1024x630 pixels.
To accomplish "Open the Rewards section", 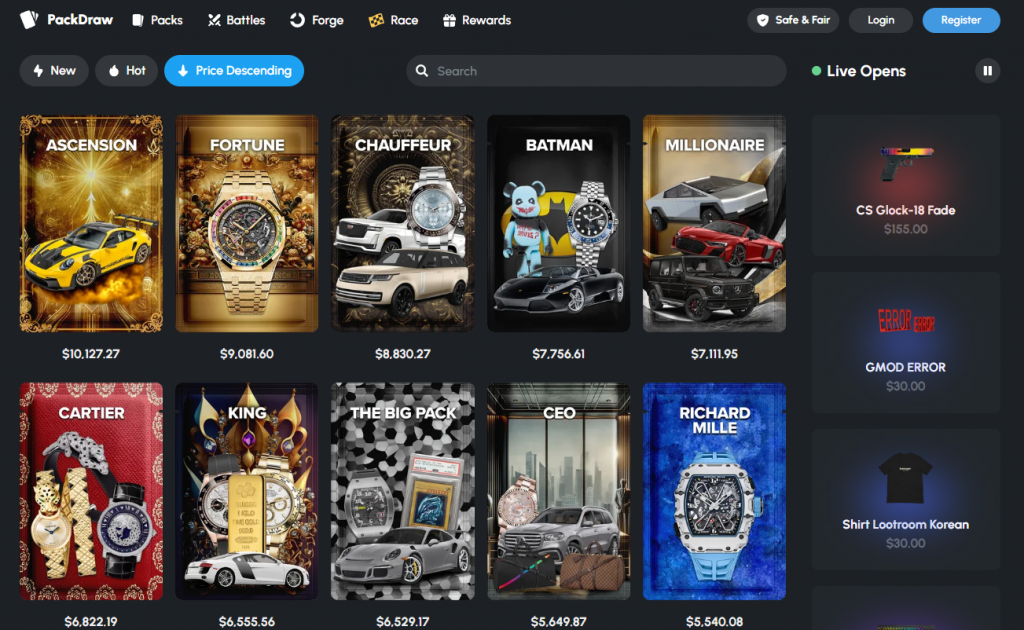I will click(476, 20).
